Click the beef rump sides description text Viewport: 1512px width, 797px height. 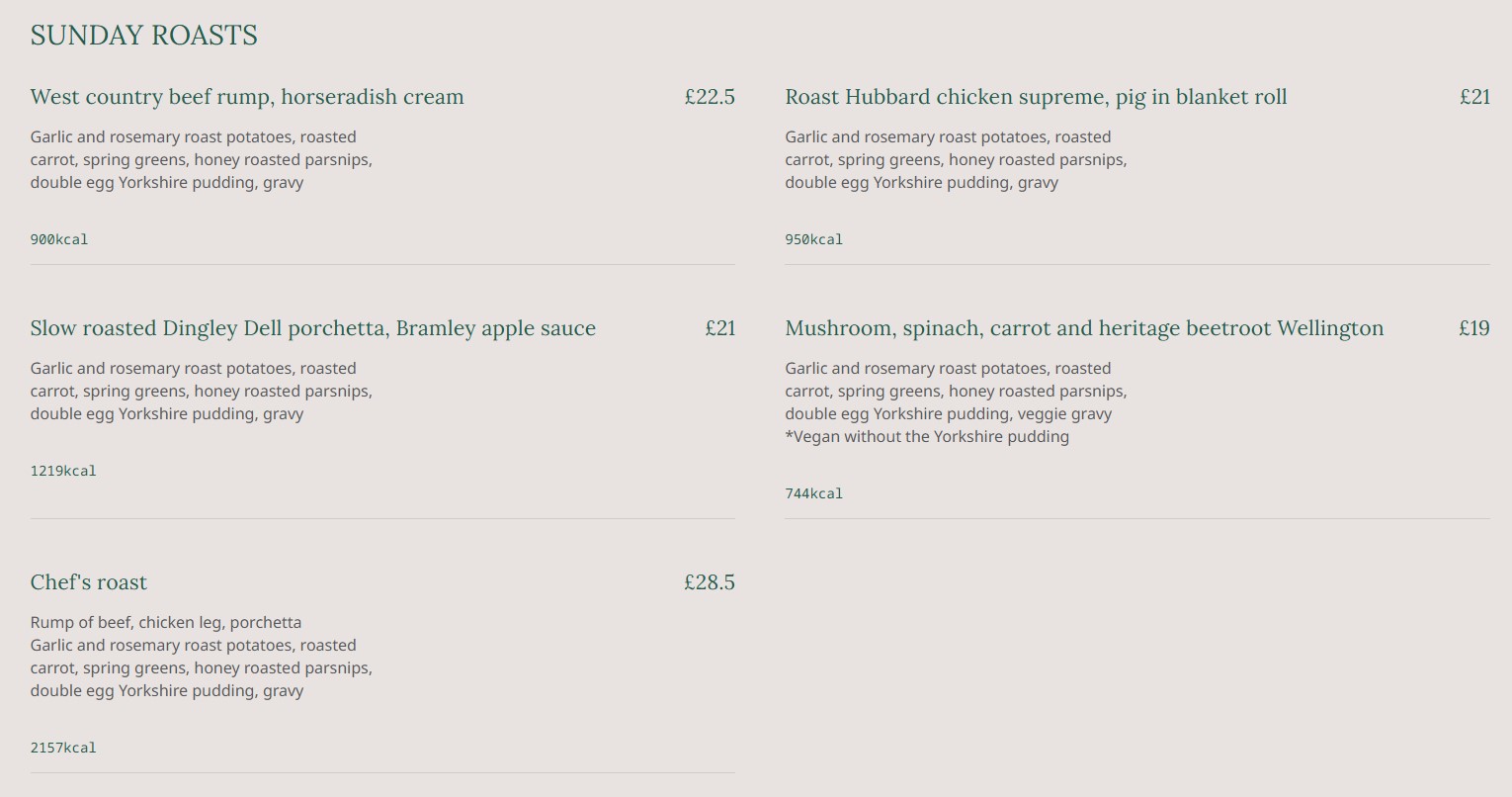point(202,159)
